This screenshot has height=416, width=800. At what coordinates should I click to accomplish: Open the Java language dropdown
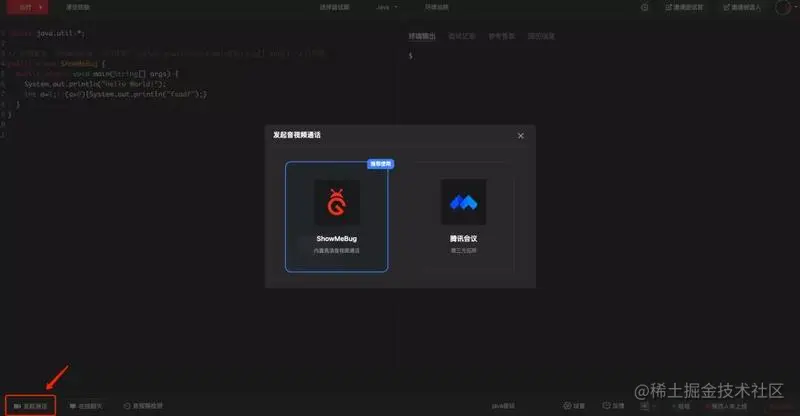[x=387, y=7]
